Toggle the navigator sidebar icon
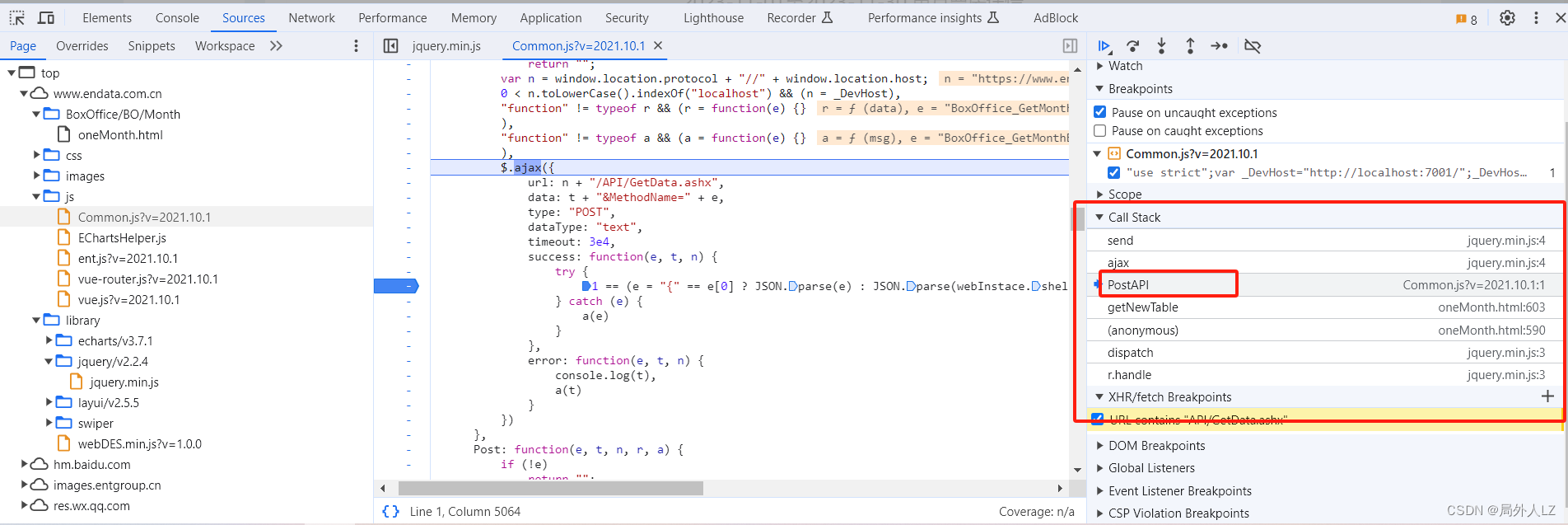This screenshot has height=525, width=1568. click(x=391, y=46)
